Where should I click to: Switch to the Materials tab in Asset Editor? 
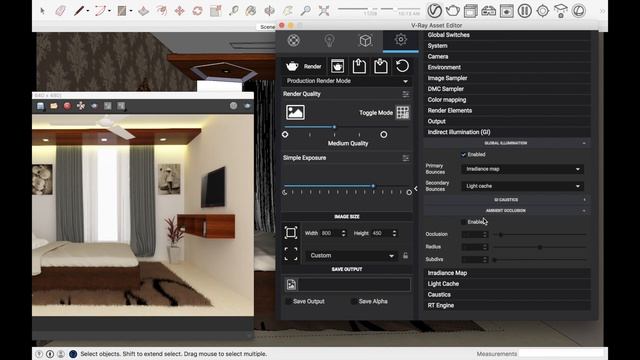coord(294,40)
